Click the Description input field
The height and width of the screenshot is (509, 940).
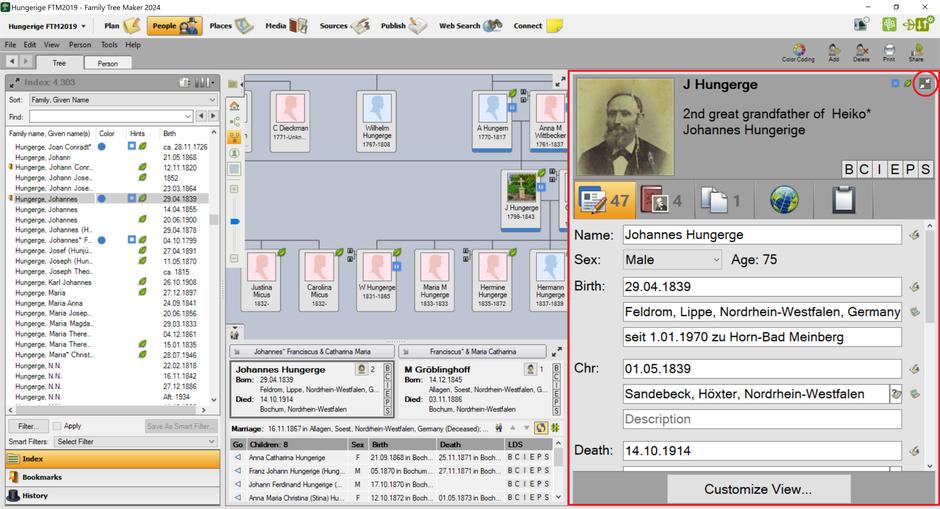[762, 419]
